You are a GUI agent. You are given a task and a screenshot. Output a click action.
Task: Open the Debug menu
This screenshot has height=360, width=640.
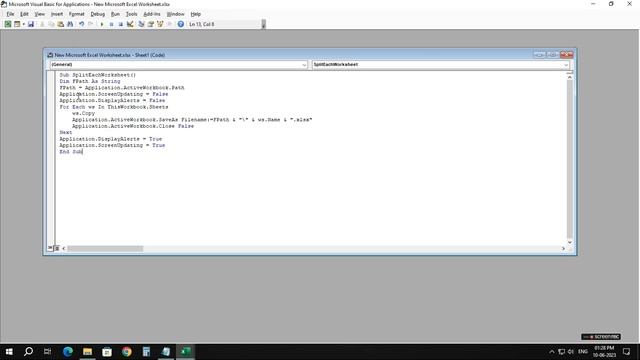98,14
